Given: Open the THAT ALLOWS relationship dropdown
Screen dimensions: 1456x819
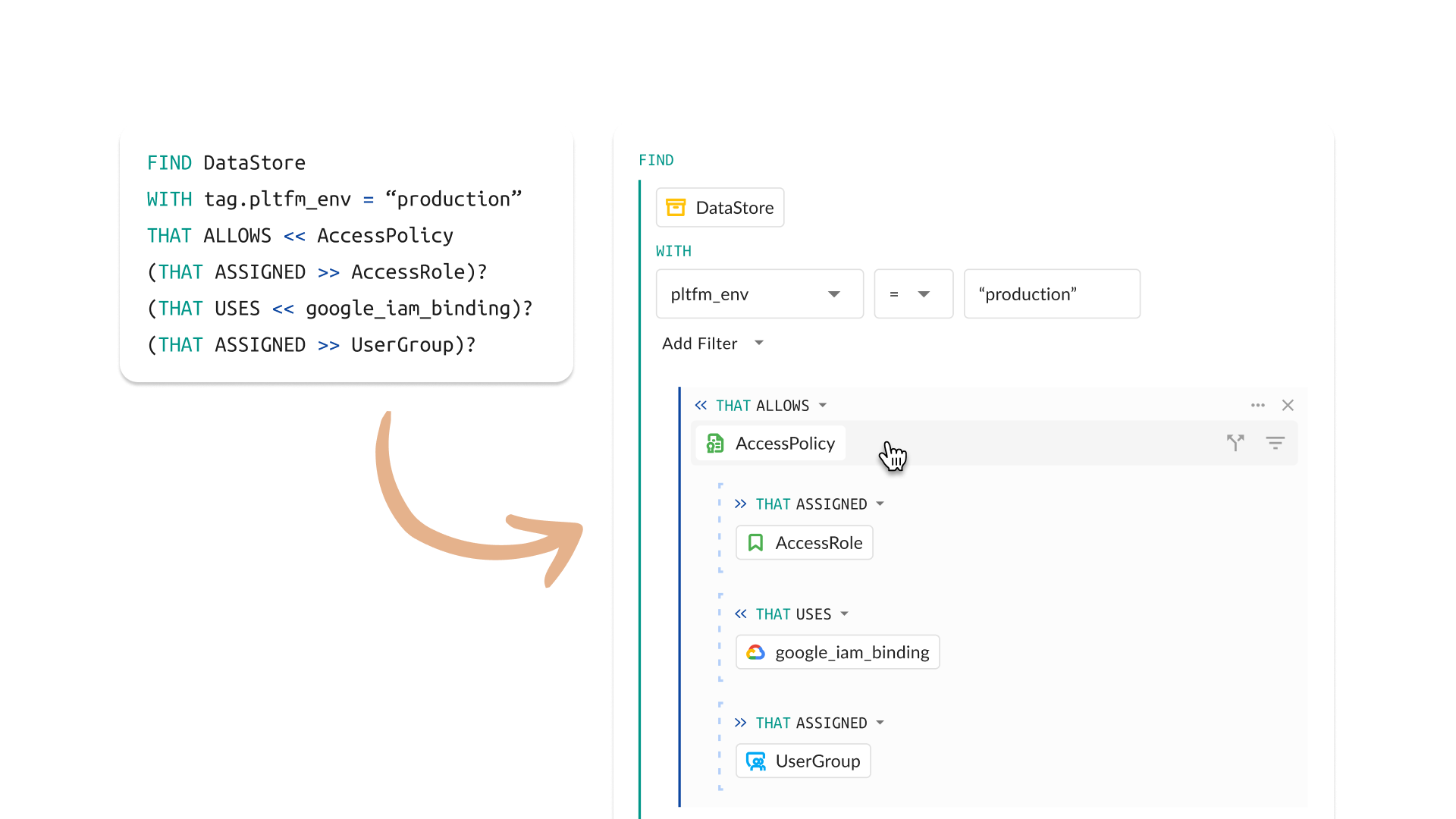Looking at the screenshot, I should (823, 406).
